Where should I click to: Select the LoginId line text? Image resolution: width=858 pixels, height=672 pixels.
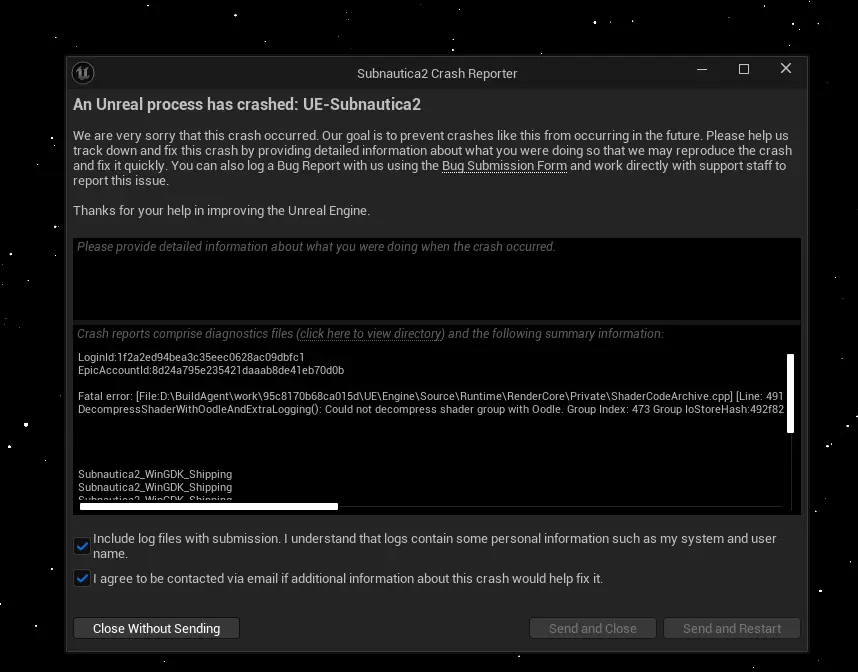pos(191,357)
